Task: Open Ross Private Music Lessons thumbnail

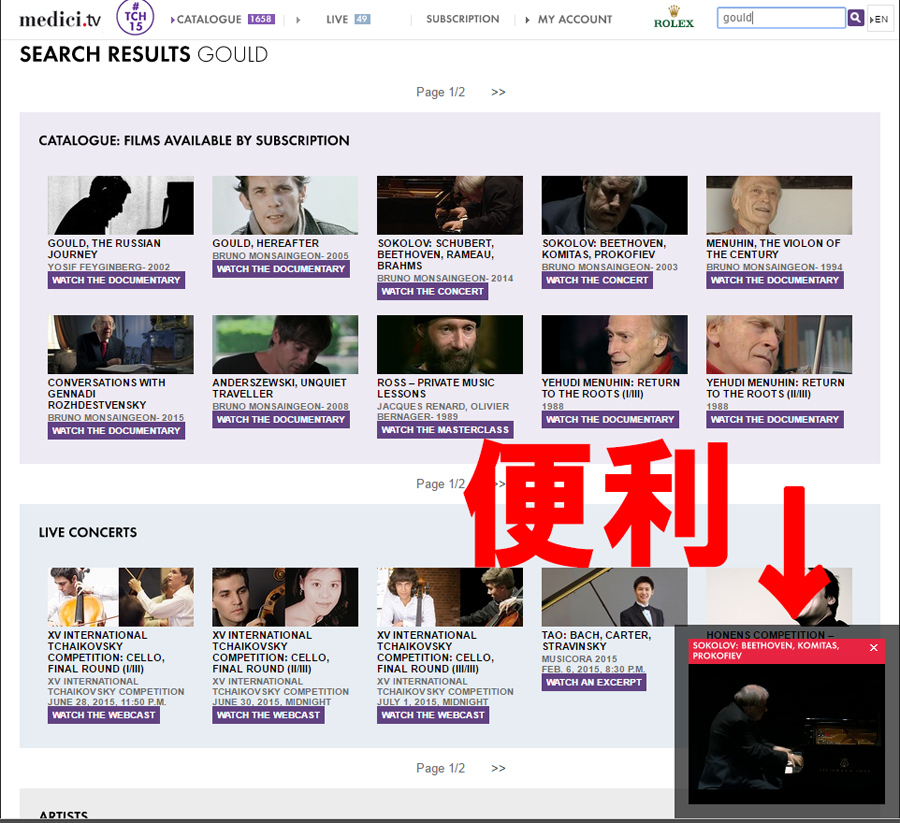Action: (x=450, y=344)
